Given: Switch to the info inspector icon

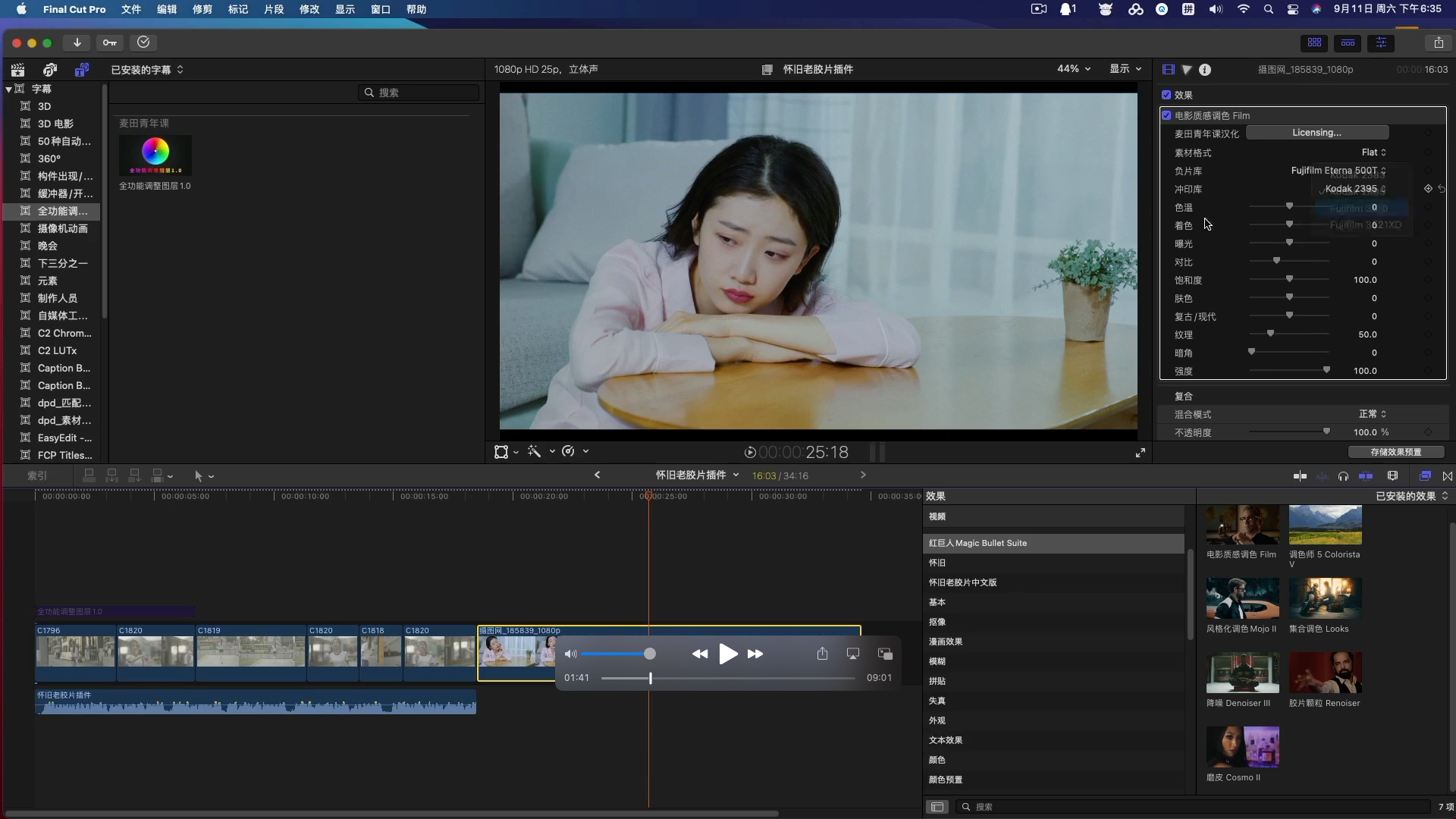Looking at the screenshot, I should pos(1205,70).
